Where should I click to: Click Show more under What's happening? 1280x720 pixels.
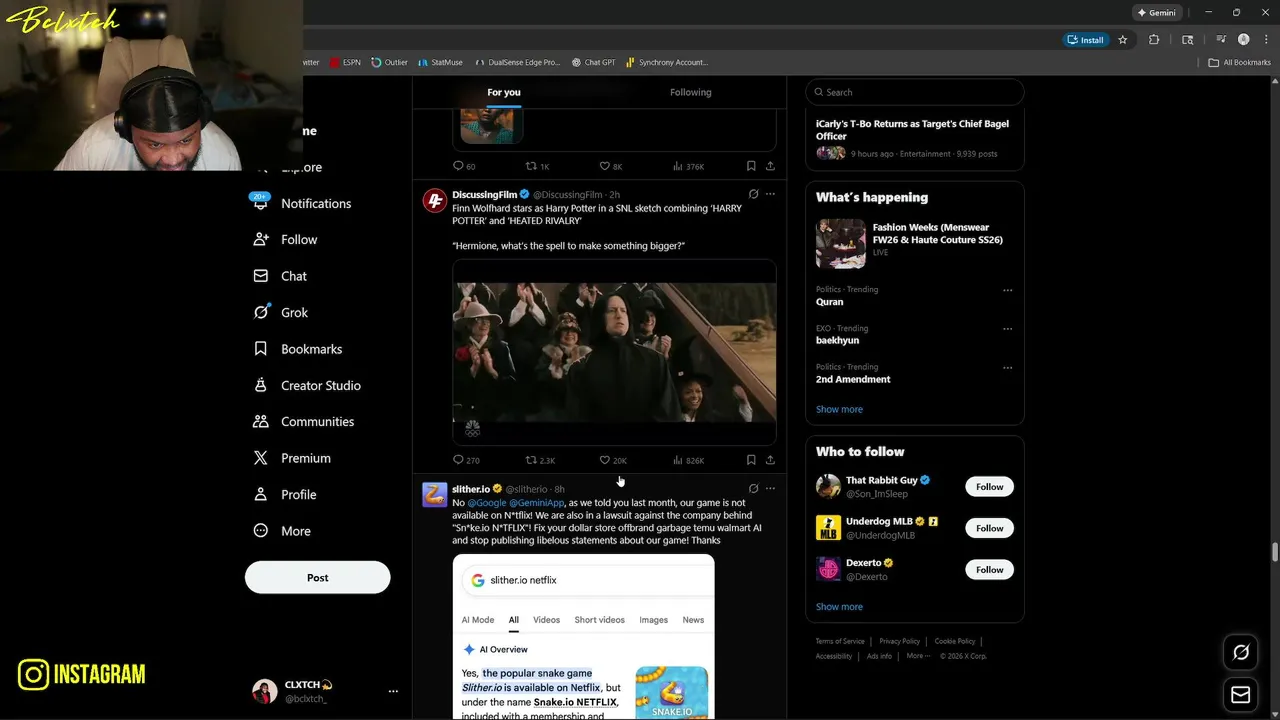pyautogui.click(x=839, y=409)
